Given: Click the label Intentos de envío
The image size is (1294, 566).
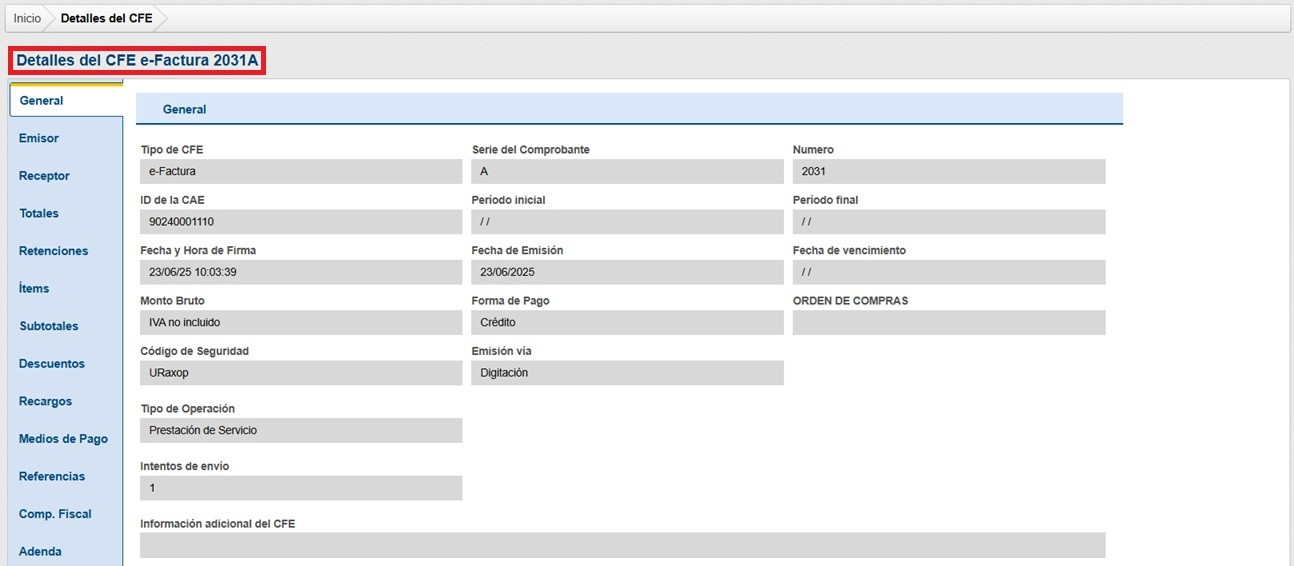Looking at the screenshot, I should click(x=184, y=466).
